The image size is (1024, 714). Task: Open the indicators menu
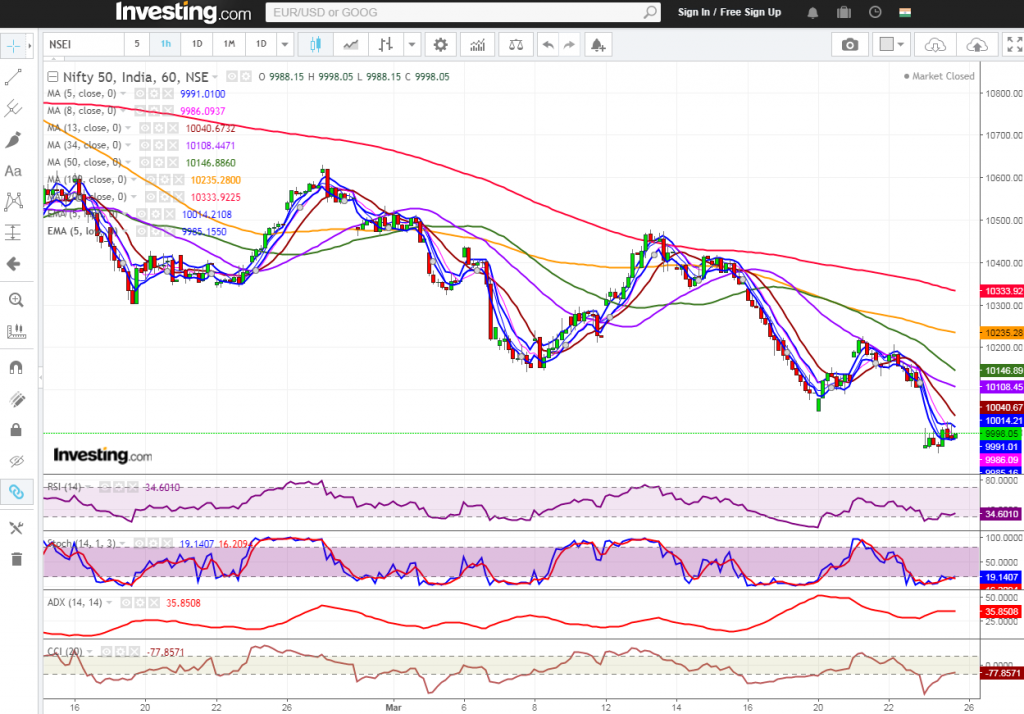tap(477, 44)
